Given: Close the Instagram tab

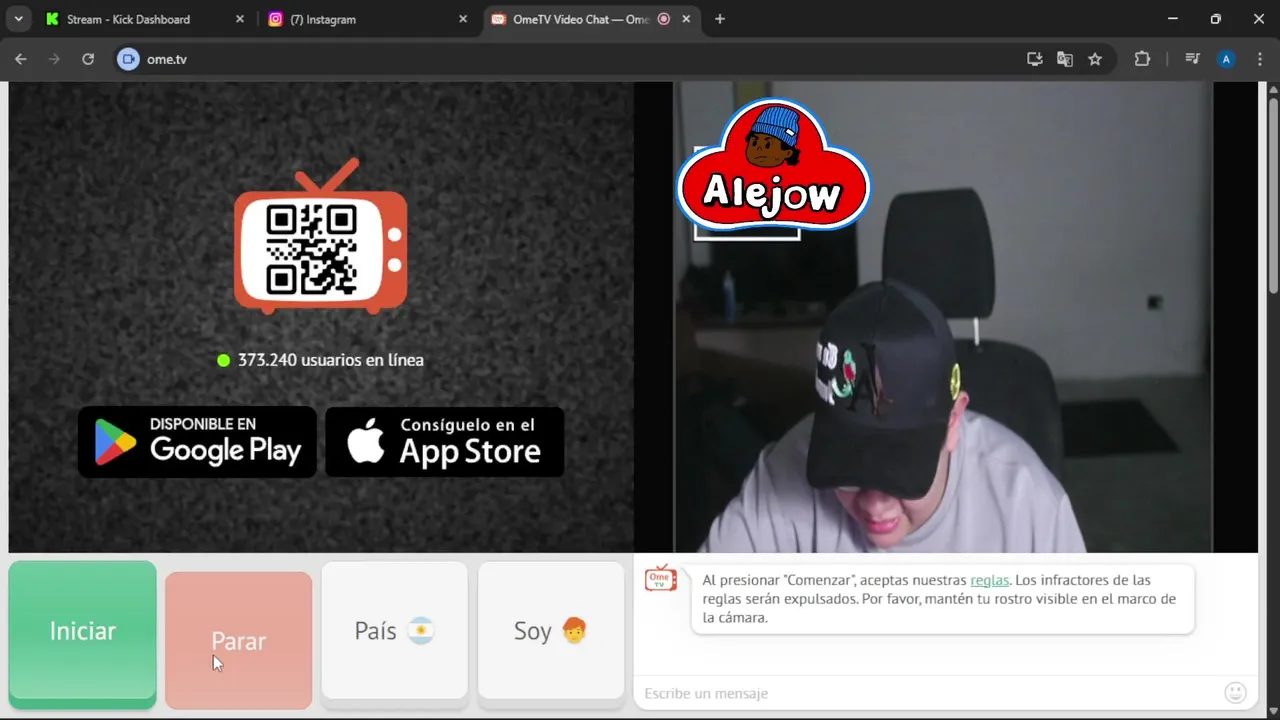Looking at the screenshot, I should (463, 19).
